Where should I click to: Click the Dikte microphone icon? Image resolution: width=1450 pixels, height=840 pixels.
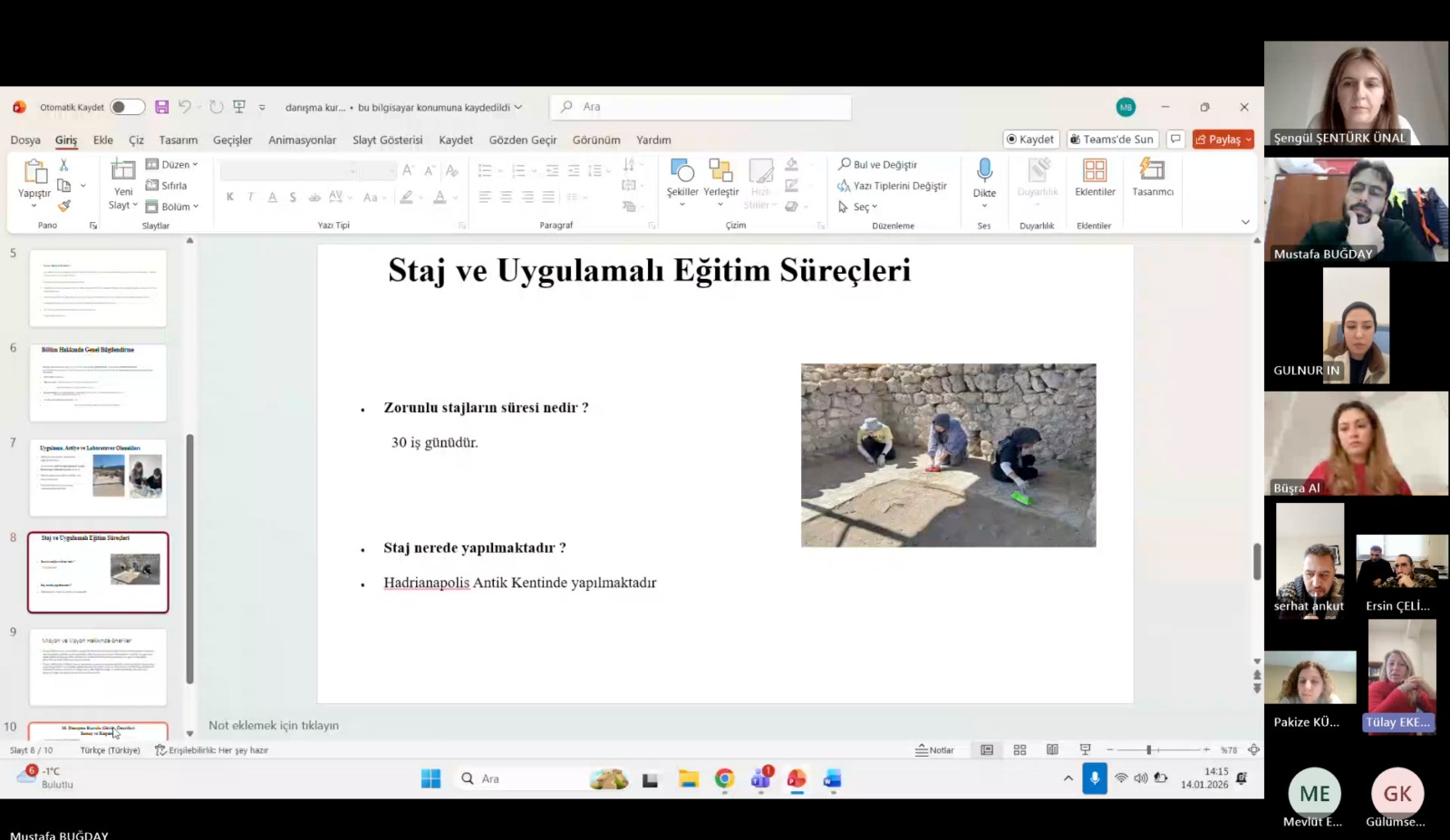point(984,171)
